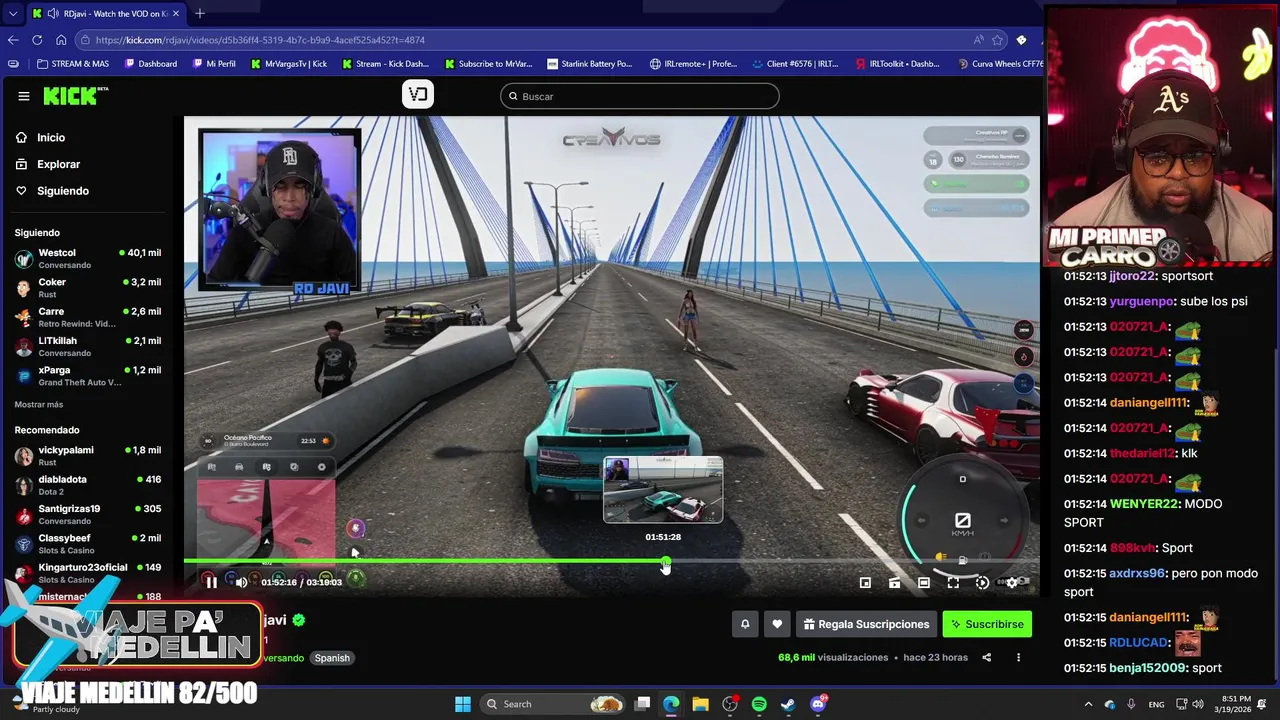1280x720 pixels.
Task: Bookmark this page with star icon
Action: tap(997, 40)
